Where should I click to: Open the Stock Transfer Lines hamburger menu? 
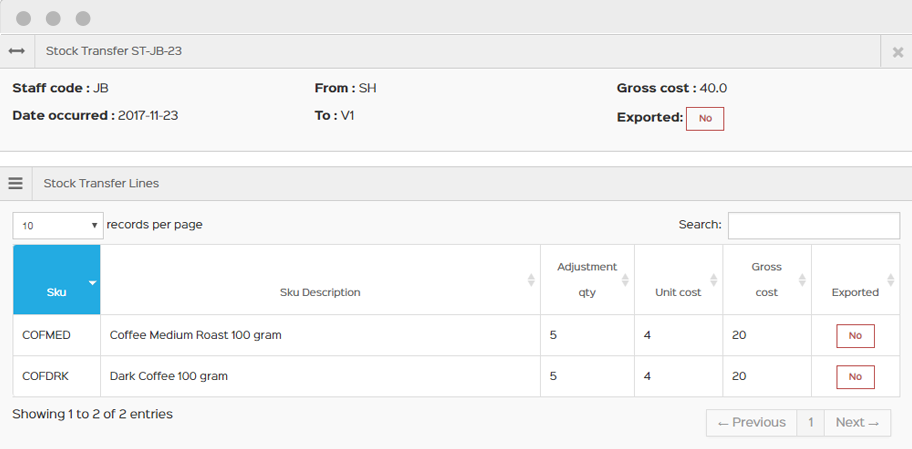click(x=16, y=183)
